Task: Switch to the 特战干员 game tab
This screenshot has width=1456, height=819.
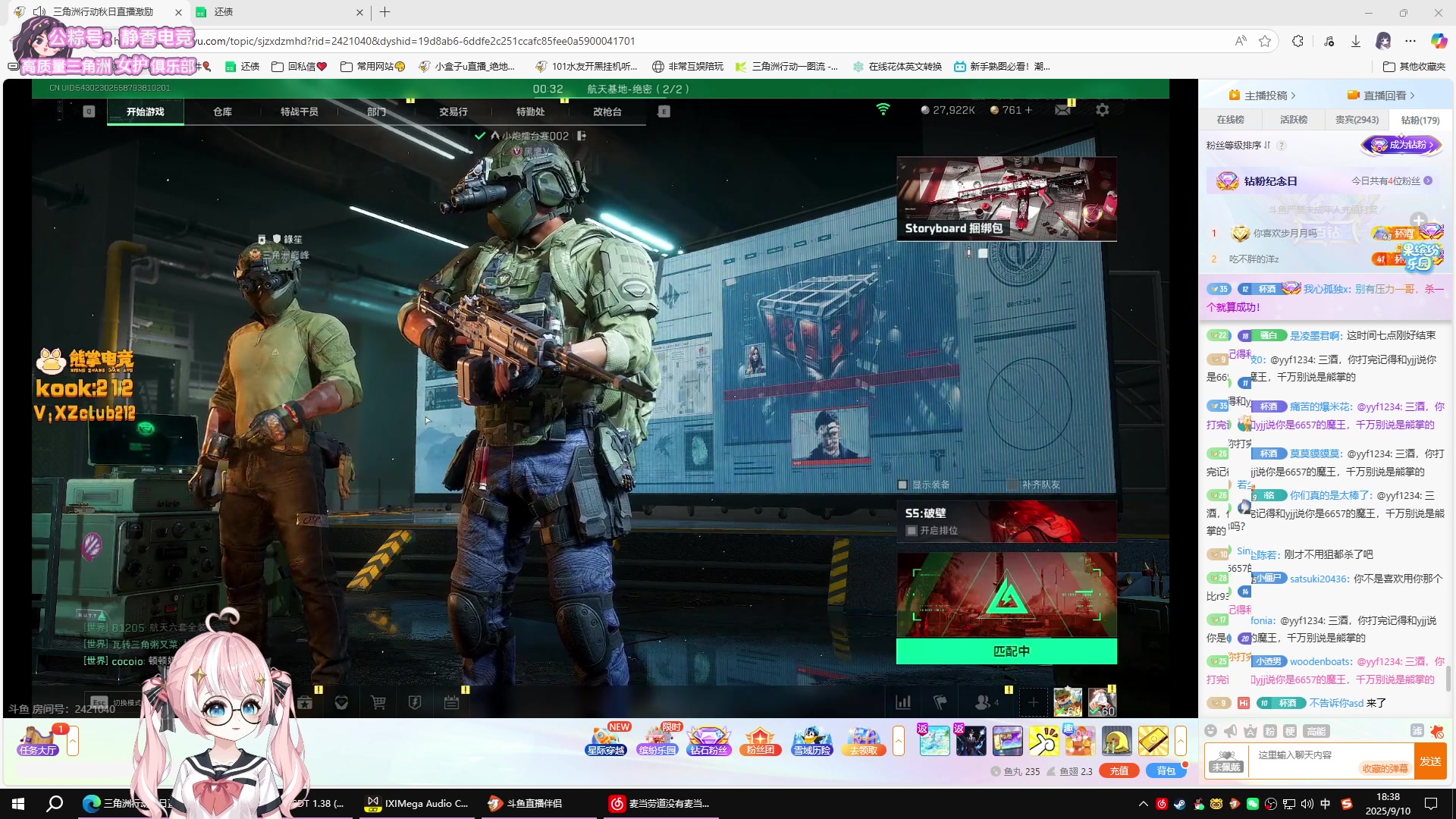Action: click(299, 111)
